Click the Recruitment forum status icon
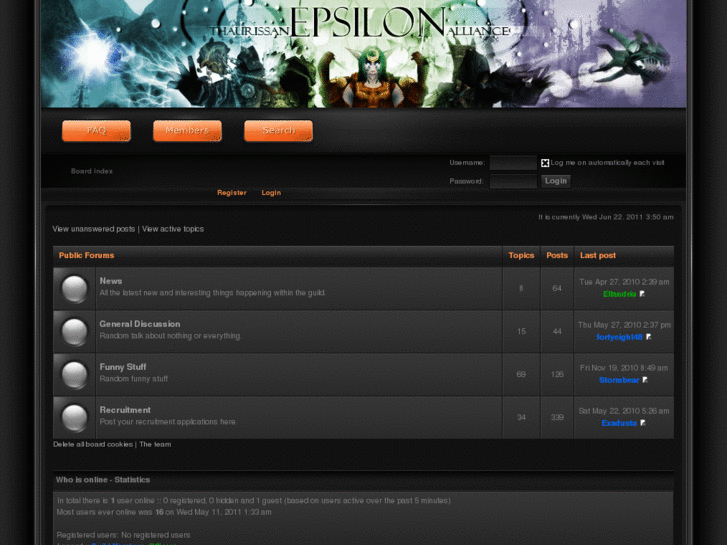 click(x=75, y=417)
